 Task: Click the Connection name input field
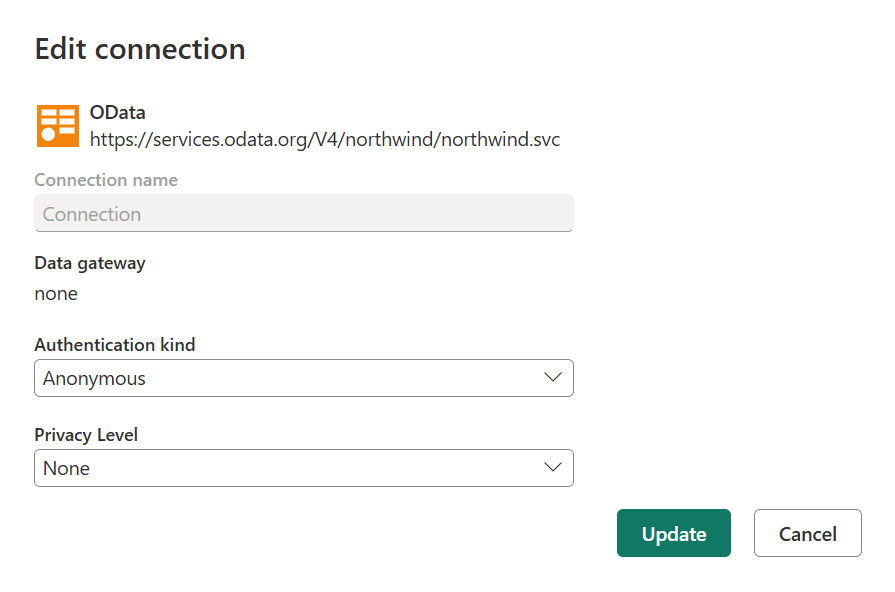coord(304,213)
